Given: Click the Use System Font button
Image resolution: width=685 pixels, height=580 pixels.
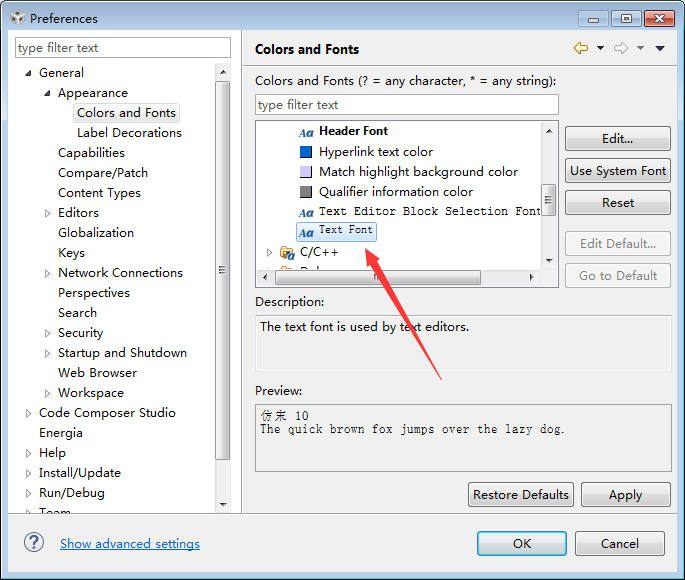Looking at the screenshot, I should click(617, 171).
